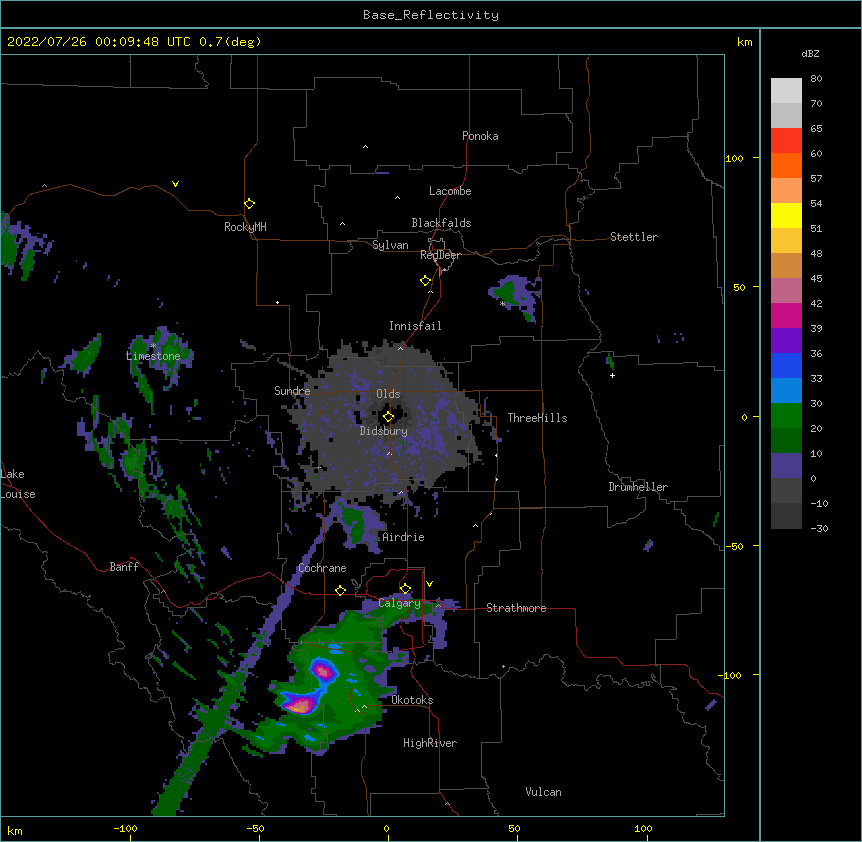Screen dimensions: 862x842
Task: Click the 100 tick on the right vertical axis
Action: (x=734, y=158)
